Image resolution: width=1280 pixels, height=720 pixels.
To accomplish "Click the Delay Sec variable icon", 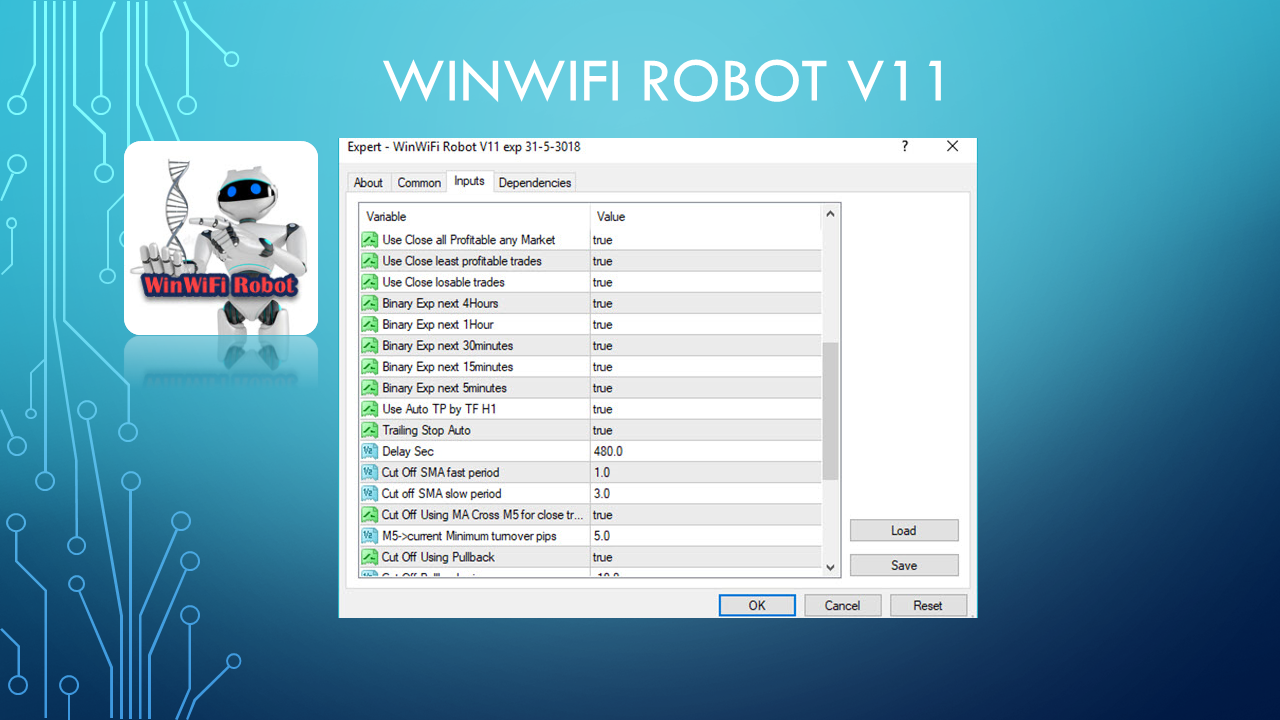I will (x=370, y=451).
